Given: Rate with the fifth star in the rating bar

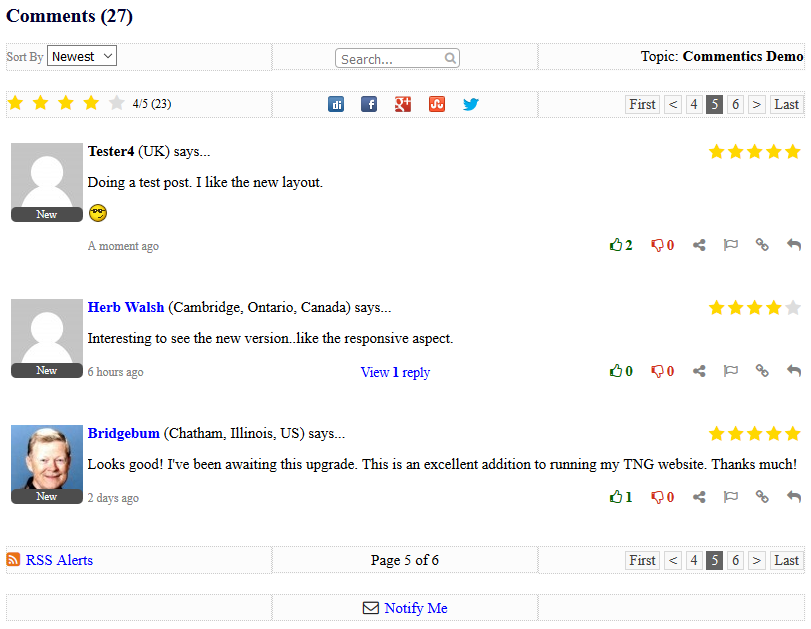Looking at the screenshot, I should (x=117, y=103).
